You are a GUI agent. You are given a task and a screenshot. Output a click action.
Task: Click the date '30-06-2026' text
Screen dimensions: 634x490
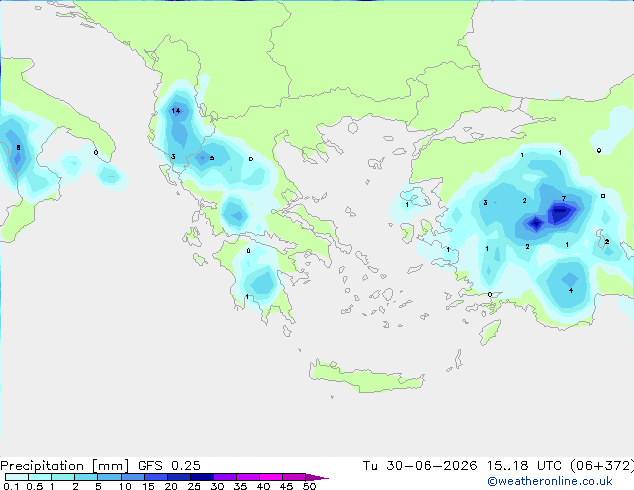[431, 466]
